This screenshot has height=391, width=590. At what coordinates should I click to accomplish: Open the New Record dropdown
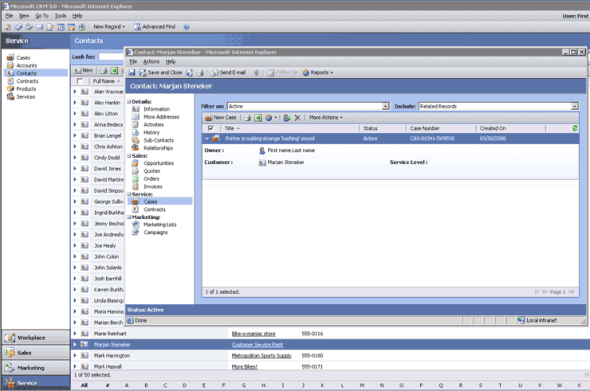click(x=109, y=27)
